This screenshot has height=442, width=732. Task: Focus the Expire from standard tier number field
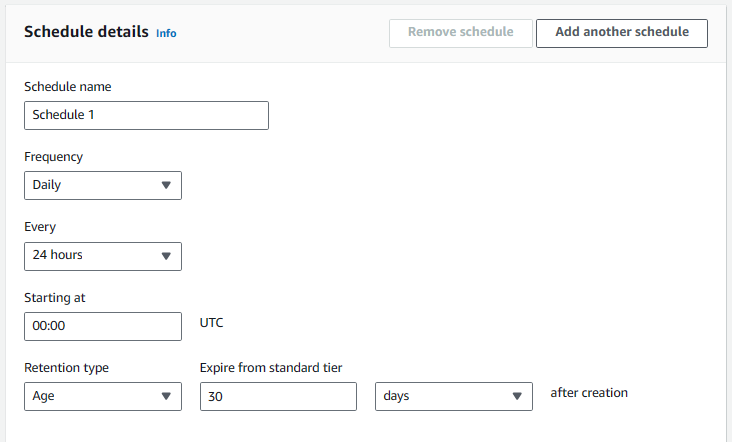278,396
